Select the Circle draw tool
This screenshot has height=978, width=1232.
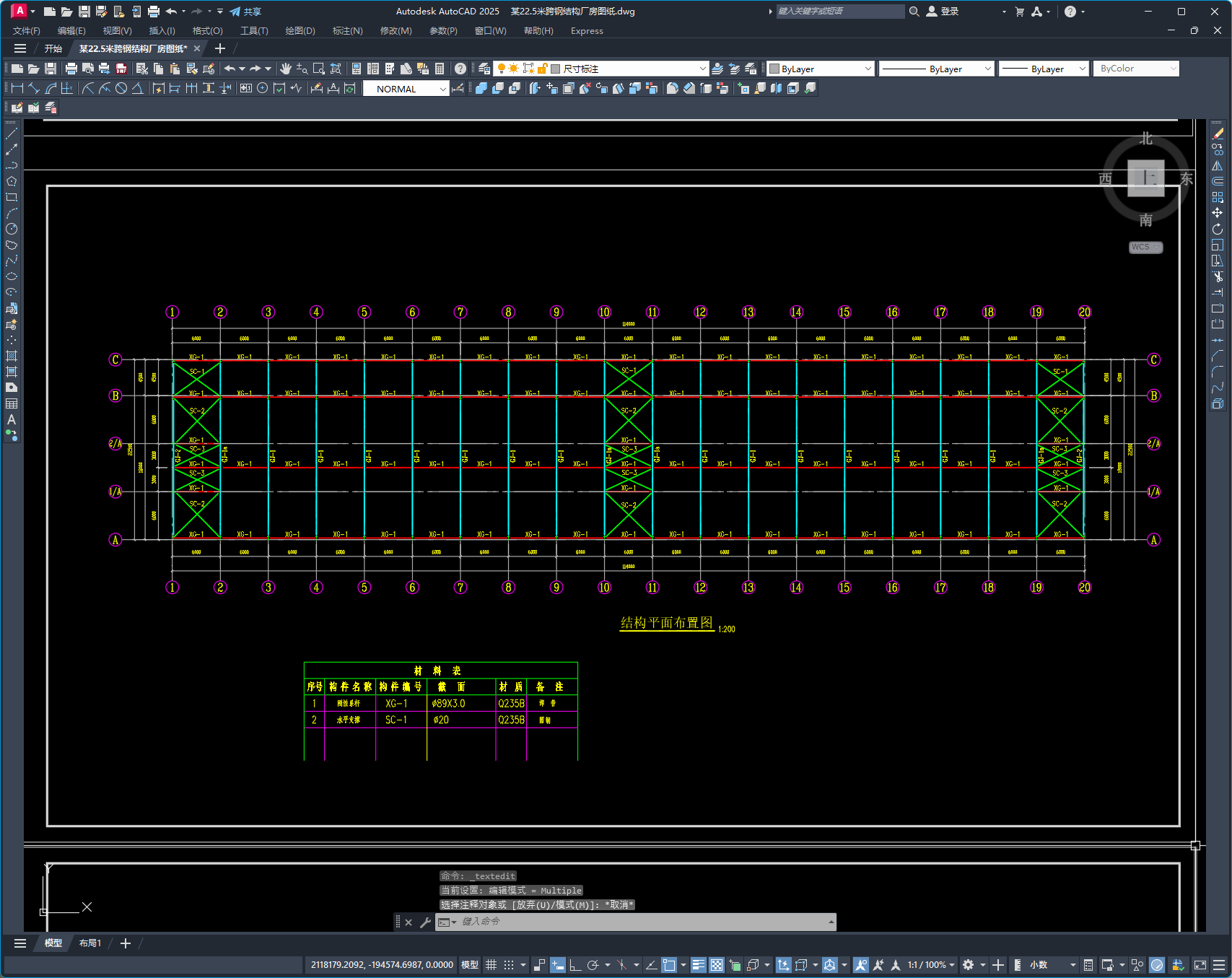12,229
